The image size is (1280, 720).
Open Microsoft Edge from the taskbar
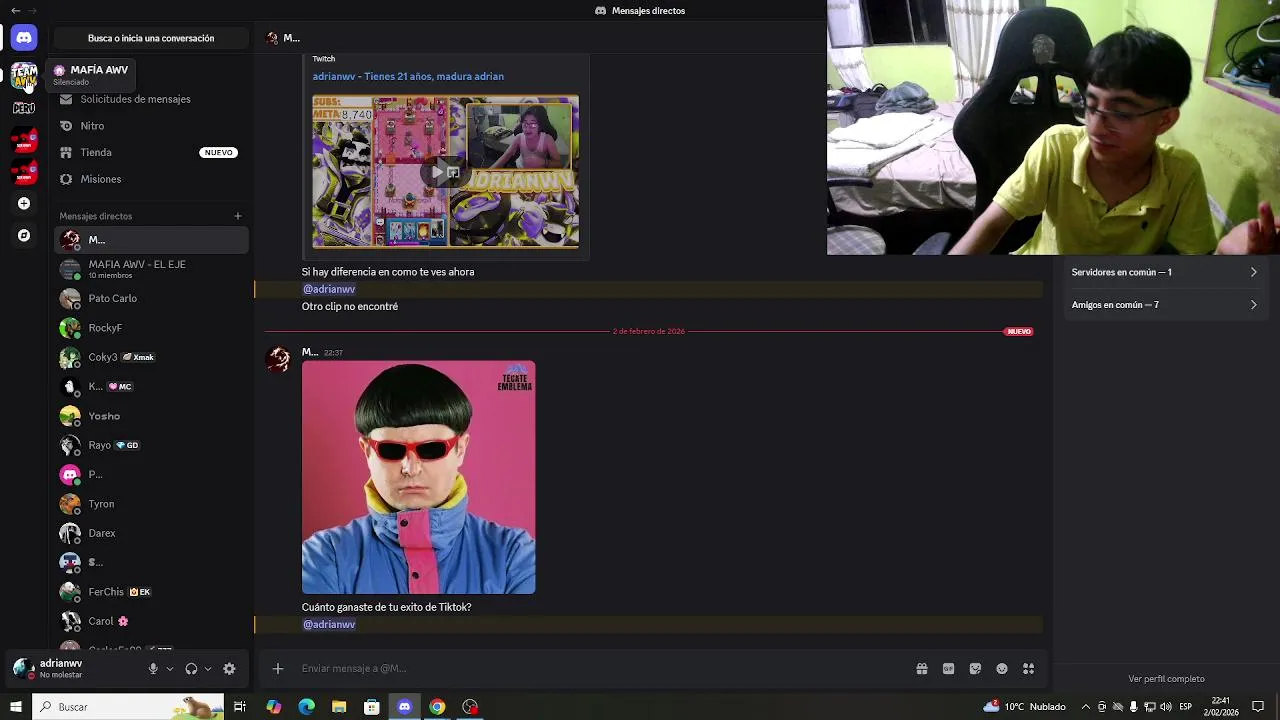[306, 707]
